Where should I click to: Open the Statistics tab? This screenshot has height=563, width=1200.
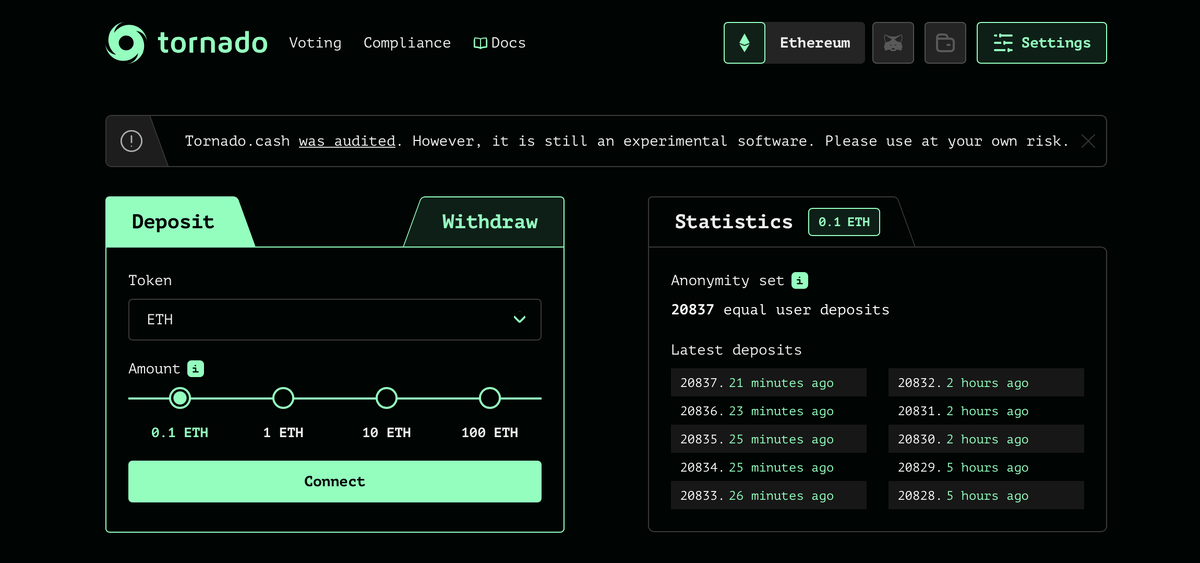tap(733, 222)
